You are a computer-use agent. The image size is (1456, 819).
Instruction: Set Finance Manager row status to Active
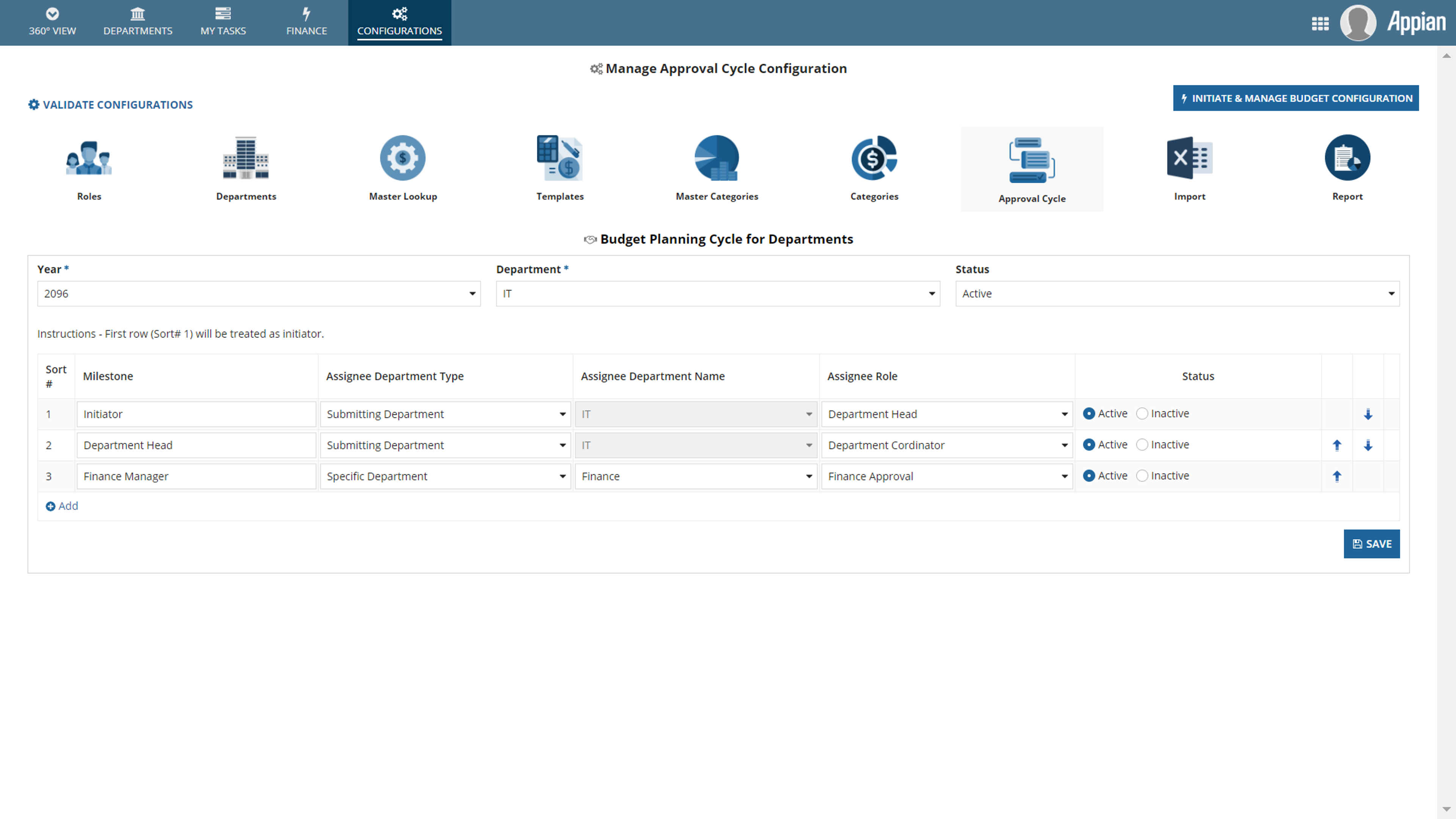point(1089,476)
